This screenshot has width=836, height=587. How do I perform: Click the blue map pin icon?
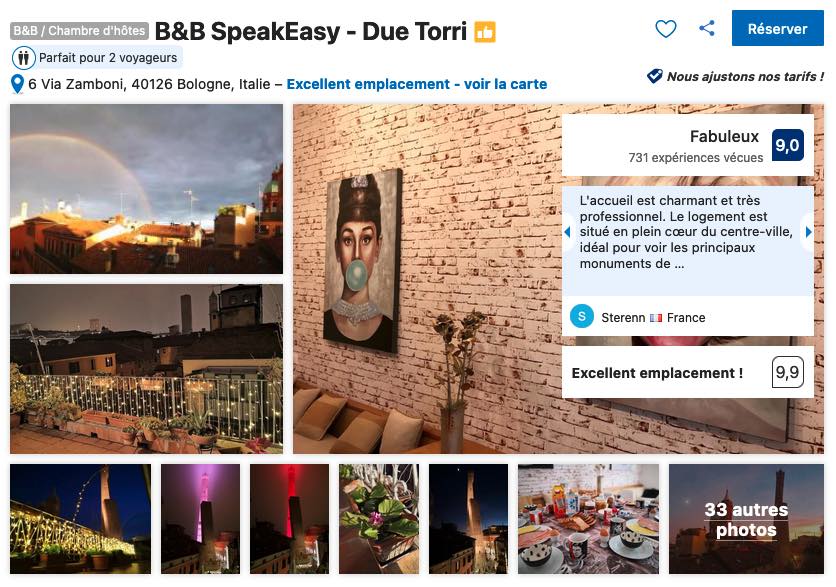(17, 84)
